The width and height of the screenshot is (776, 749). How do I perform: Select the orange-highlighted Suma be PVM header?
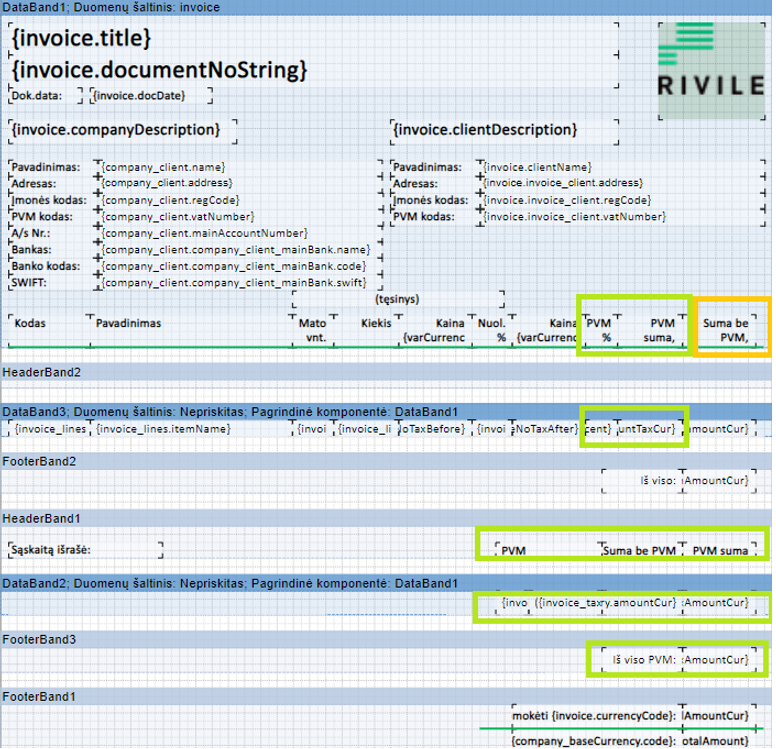(x=733, y=330)
